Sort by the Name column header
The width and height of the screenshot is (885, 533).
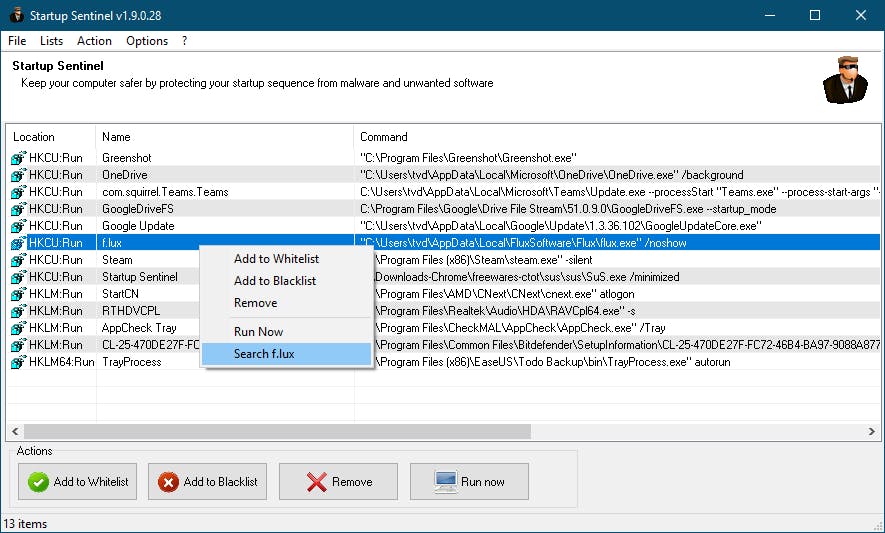(x=225, y=137)
